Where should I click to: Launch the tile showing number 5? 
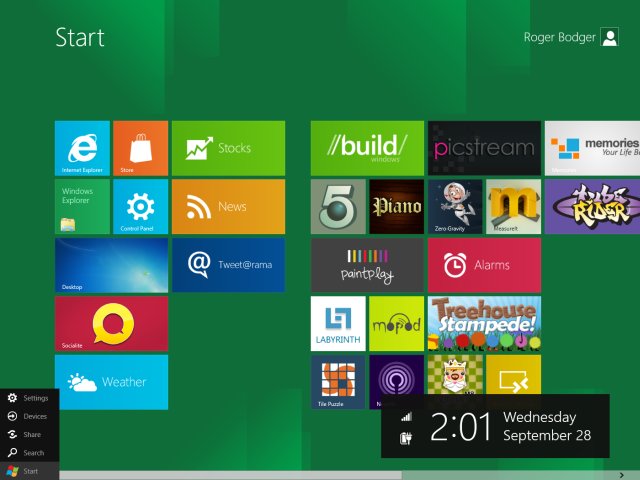(338, 207)
